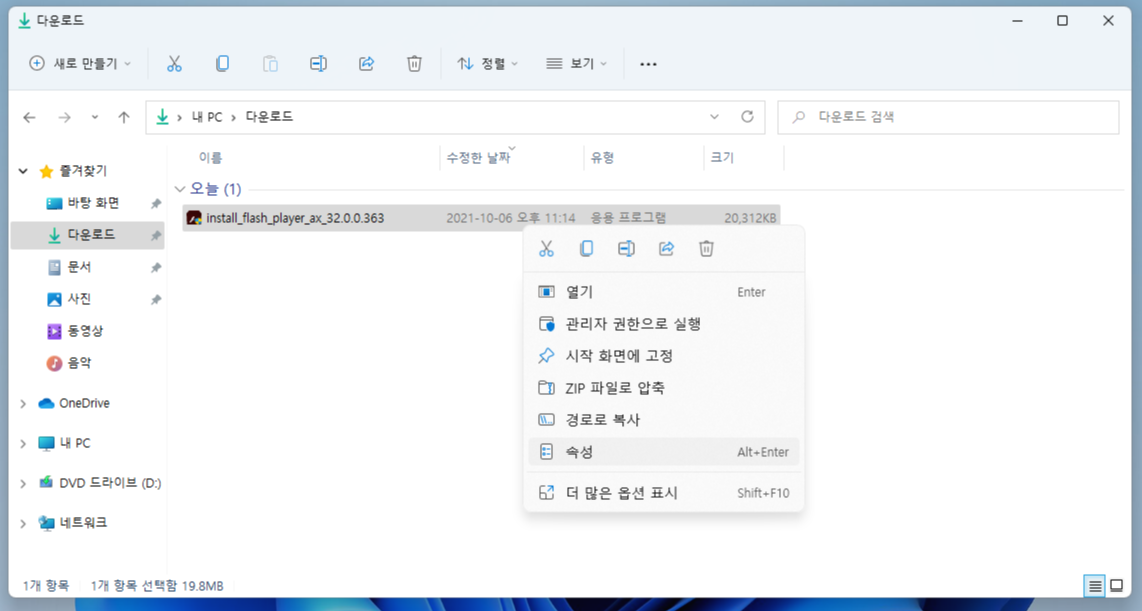Choose ZIP 파일로 압축
Image resolution: width=1142 pixels, height=611 pixels.
click(x=663, y=388)
